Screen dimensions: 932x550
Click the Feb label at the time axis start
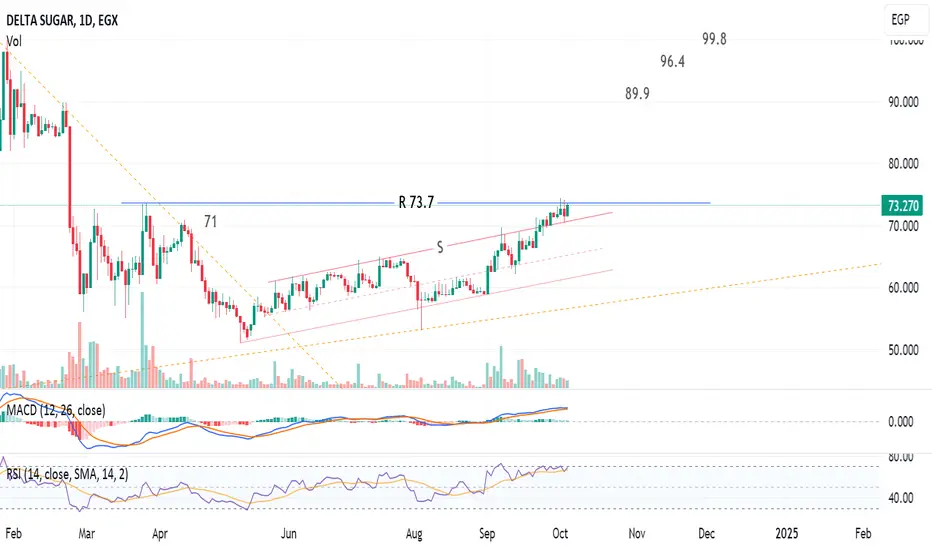pos(14,533)
